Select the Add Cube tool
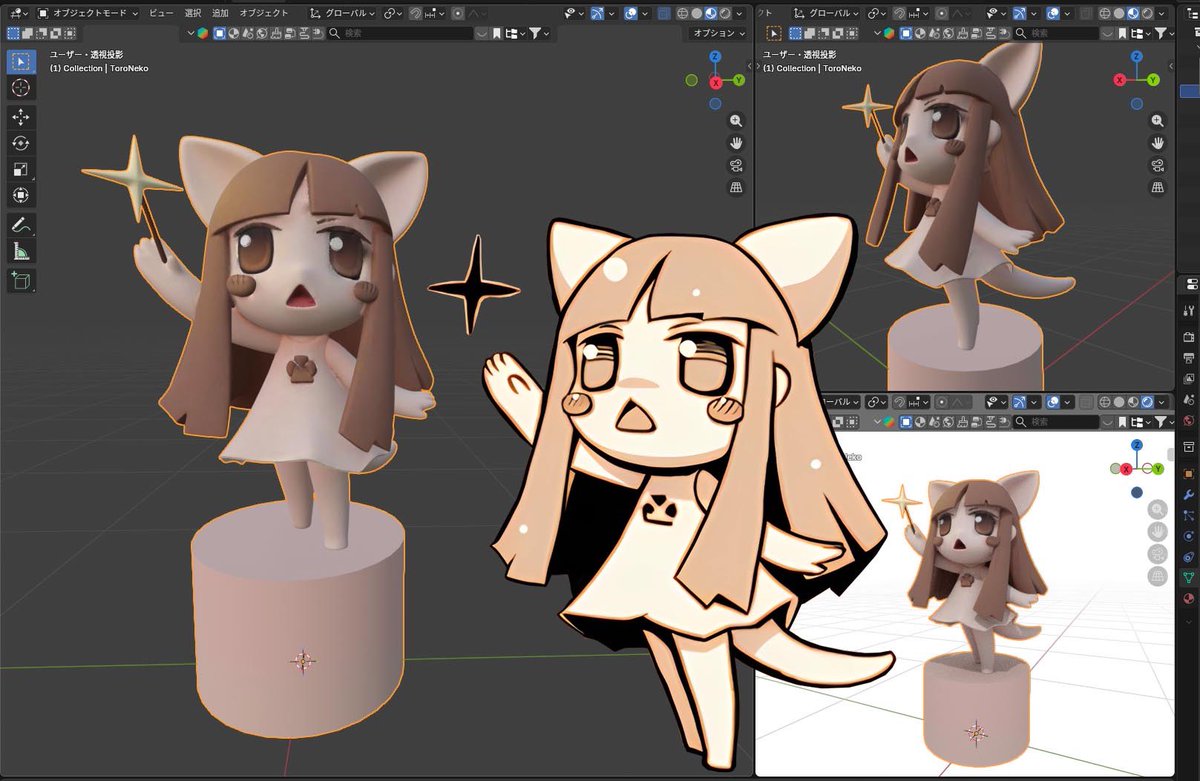Viewport: 1200px width, 781px height. click(21, 281)
